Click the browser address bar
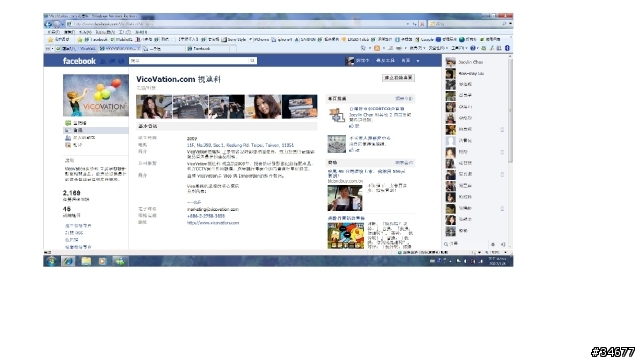The image size is (640, 360). (237, 24)
